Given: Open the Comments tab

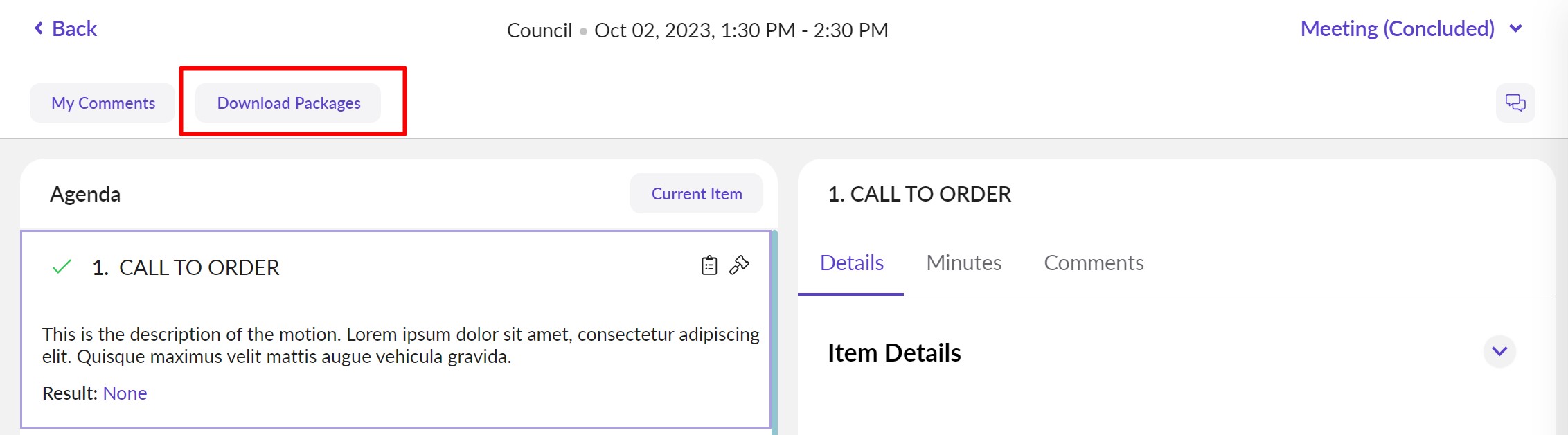Looking at the screenshot, I should coord(1094,263).
